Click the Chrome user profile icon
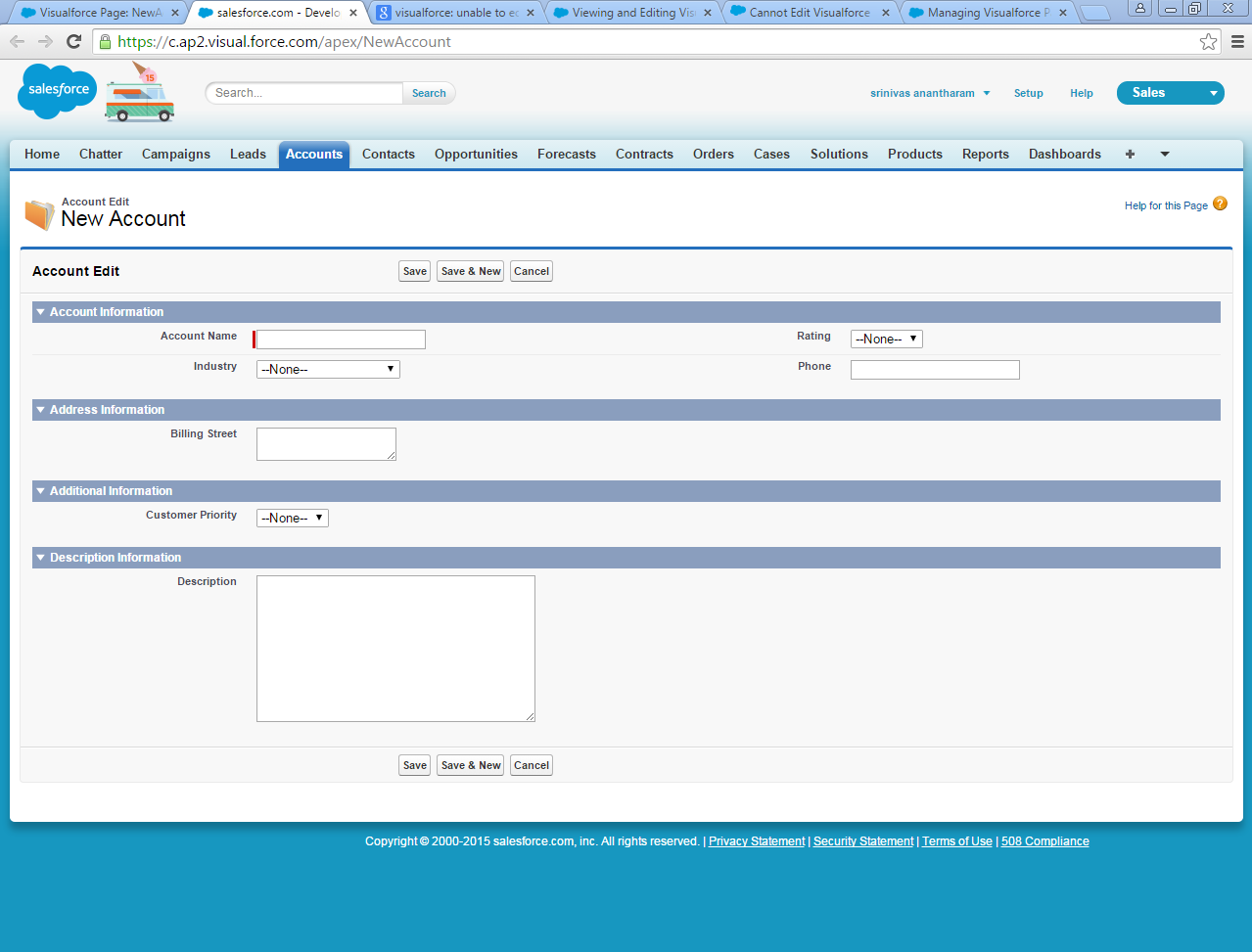The width and height of the screenshot is (1252, 952). pos(1140,8)
